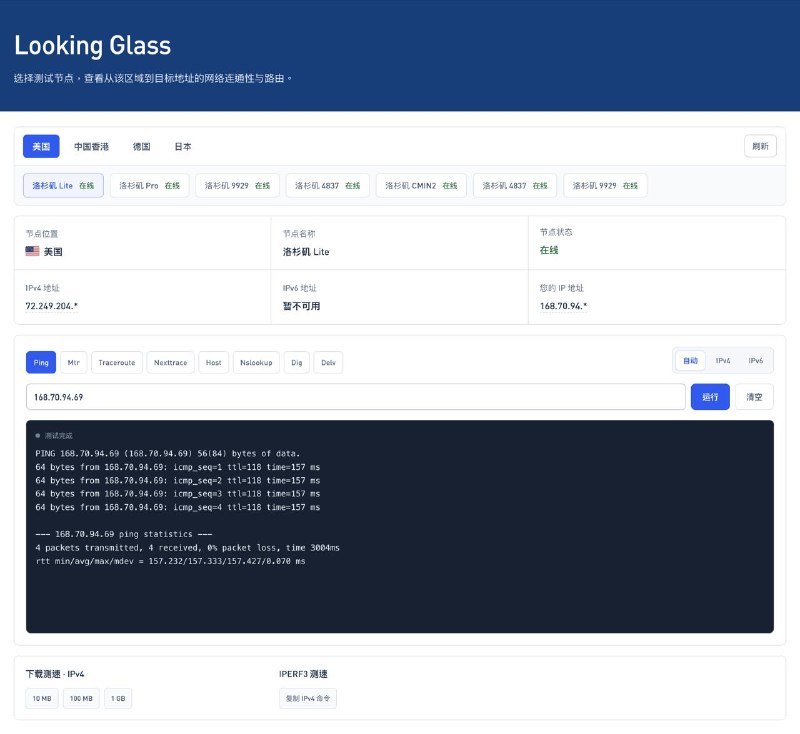Switch to the 中国香港 region tab
The image size is (800, 734).
(91, 146)
